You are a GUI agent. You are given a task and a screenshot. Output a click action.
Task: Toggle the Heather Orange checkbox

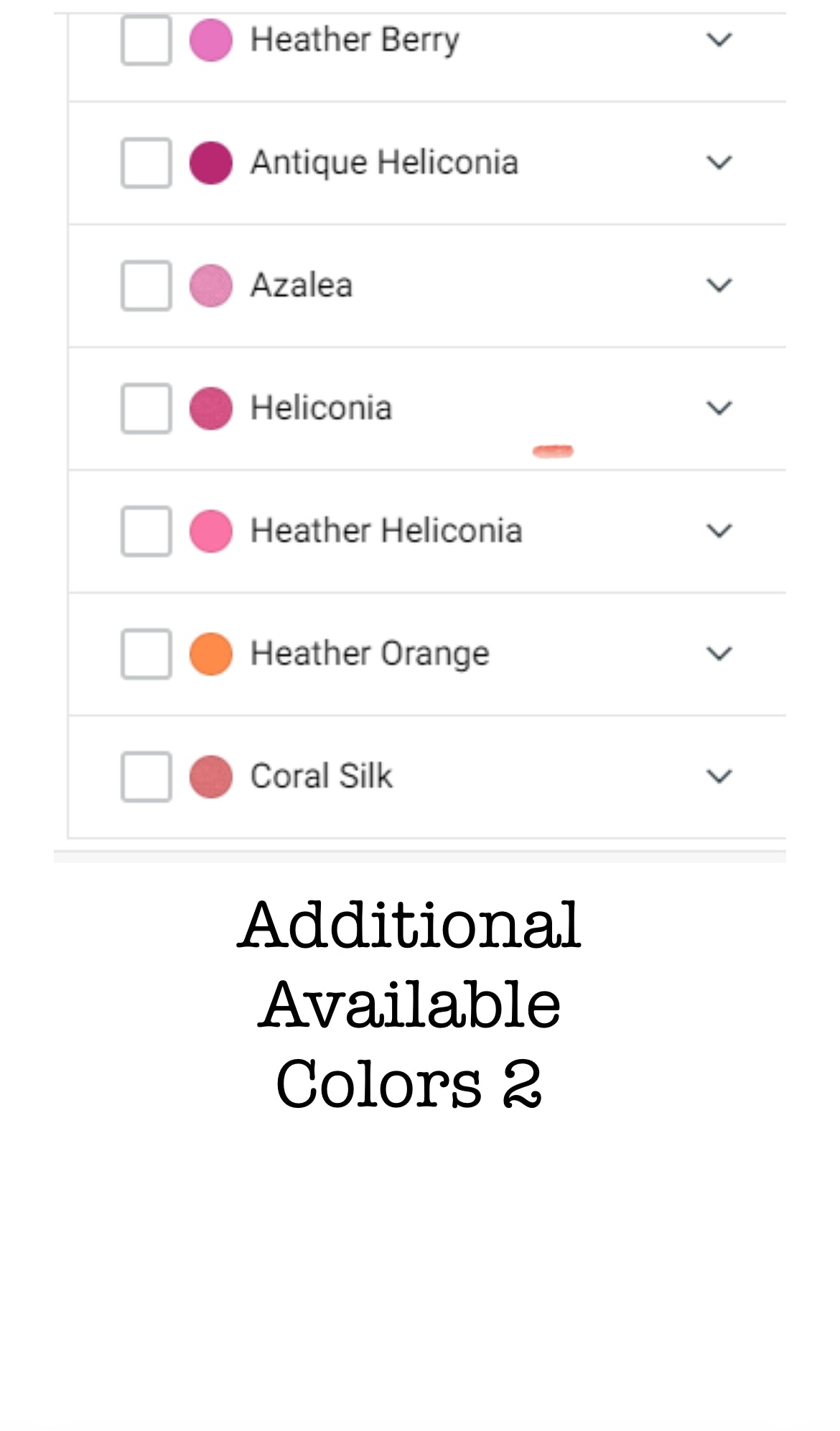[x=146, y=654]
